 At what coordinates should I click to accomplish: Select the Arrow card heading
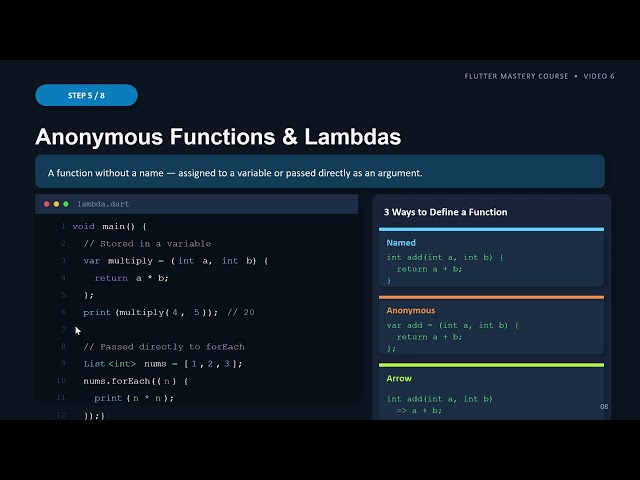[x=399, y=378]
